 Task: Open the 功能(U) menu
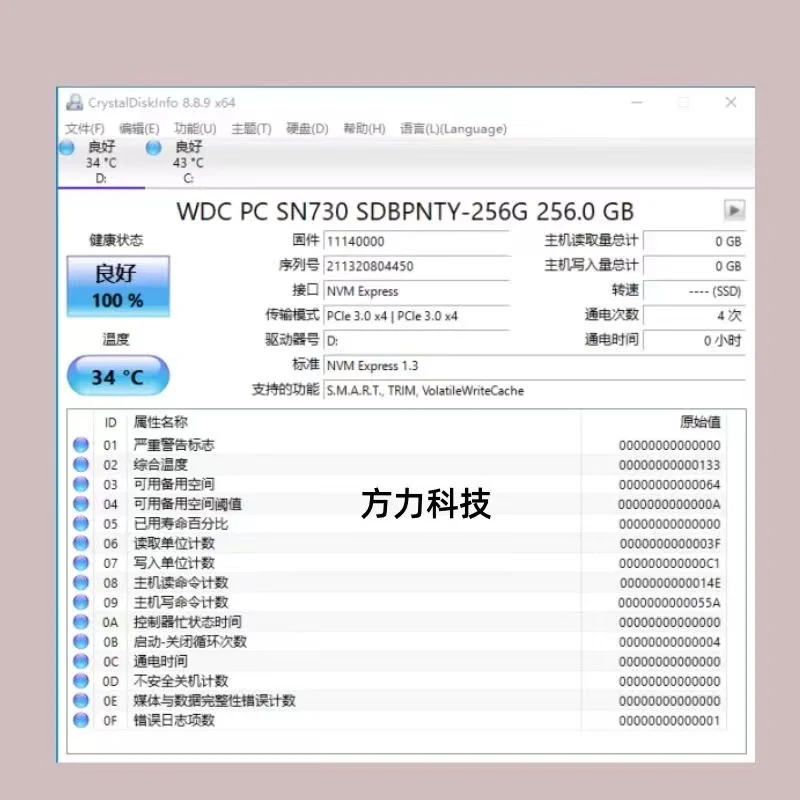click(x=195, y=129)
